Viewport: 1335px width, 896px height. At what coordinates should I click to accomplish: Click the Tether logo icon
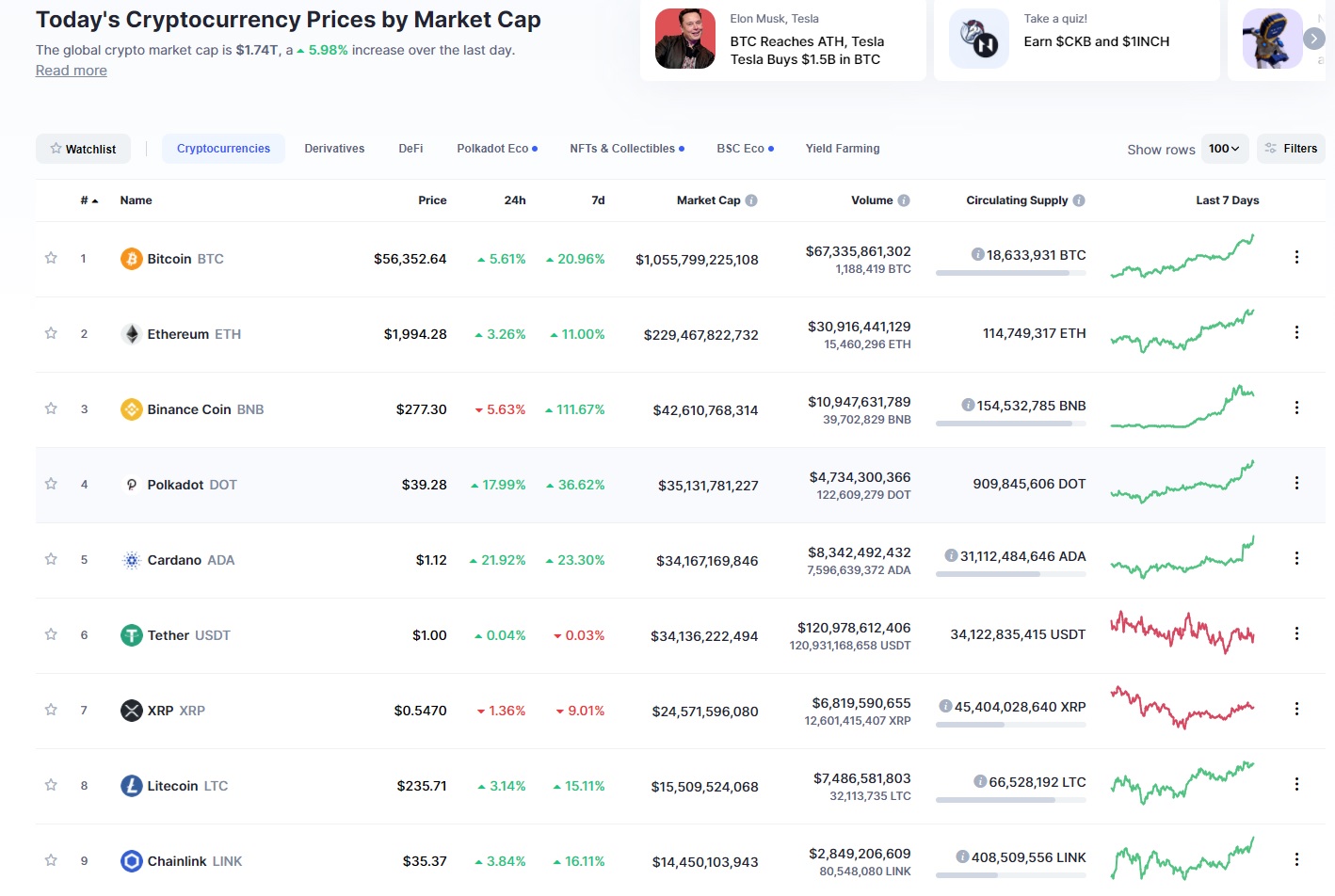tap(132, 635)
